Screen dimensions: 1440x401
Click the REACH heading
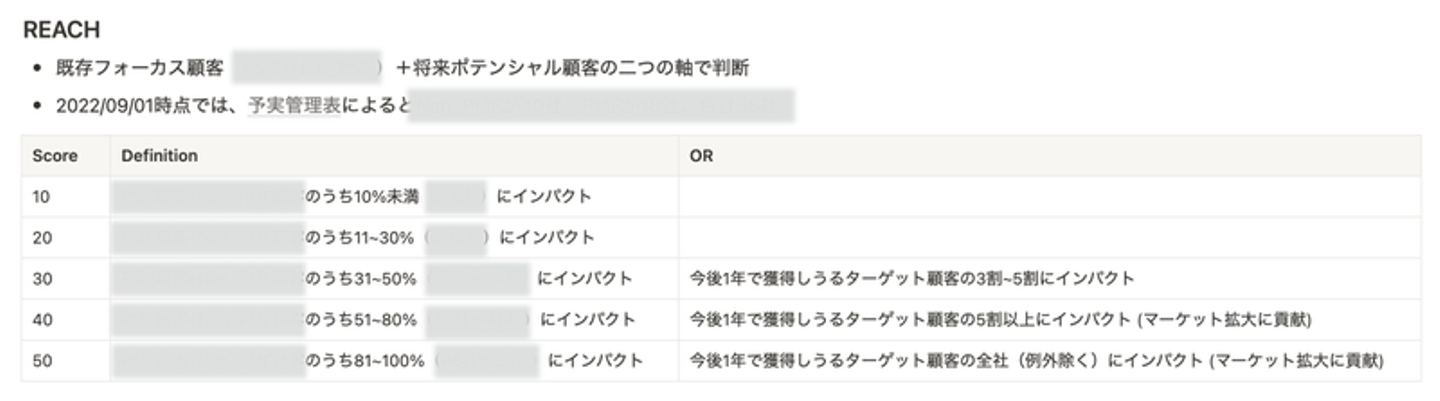coord(62,30)
